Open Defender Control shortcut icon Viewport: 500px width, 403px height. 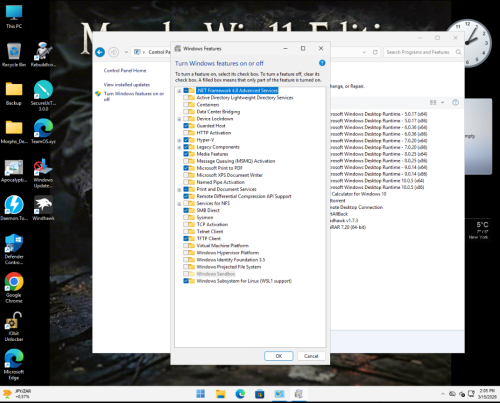point(14,249)
